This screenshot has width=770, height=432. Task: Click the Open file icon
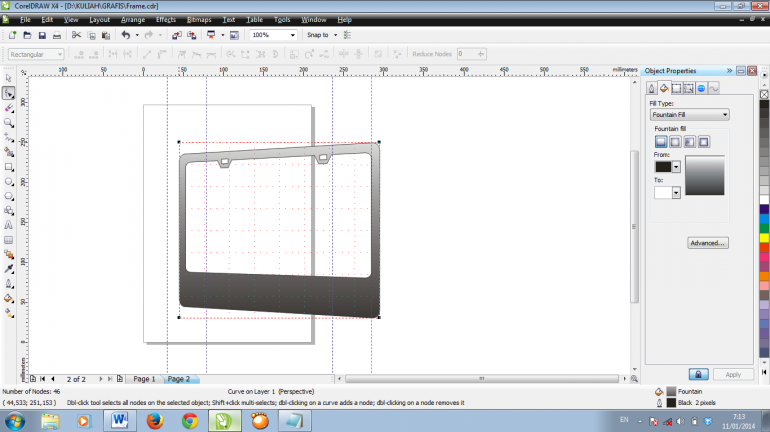[x=28, y=35]
